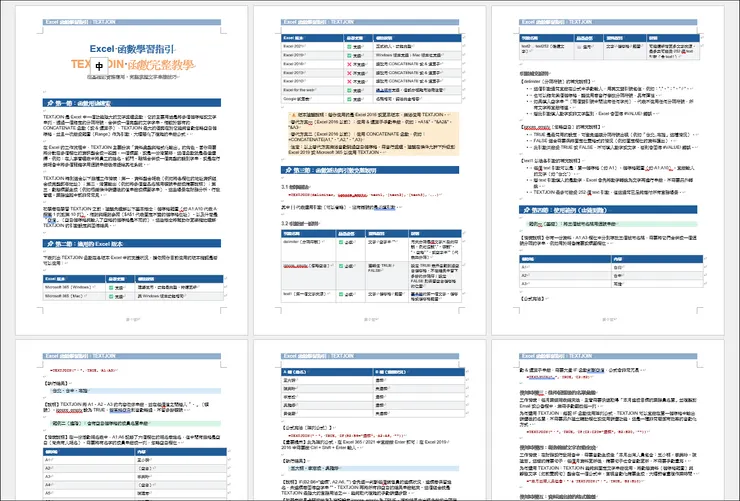Click the page number footer on page two

(x=370, y=319)
